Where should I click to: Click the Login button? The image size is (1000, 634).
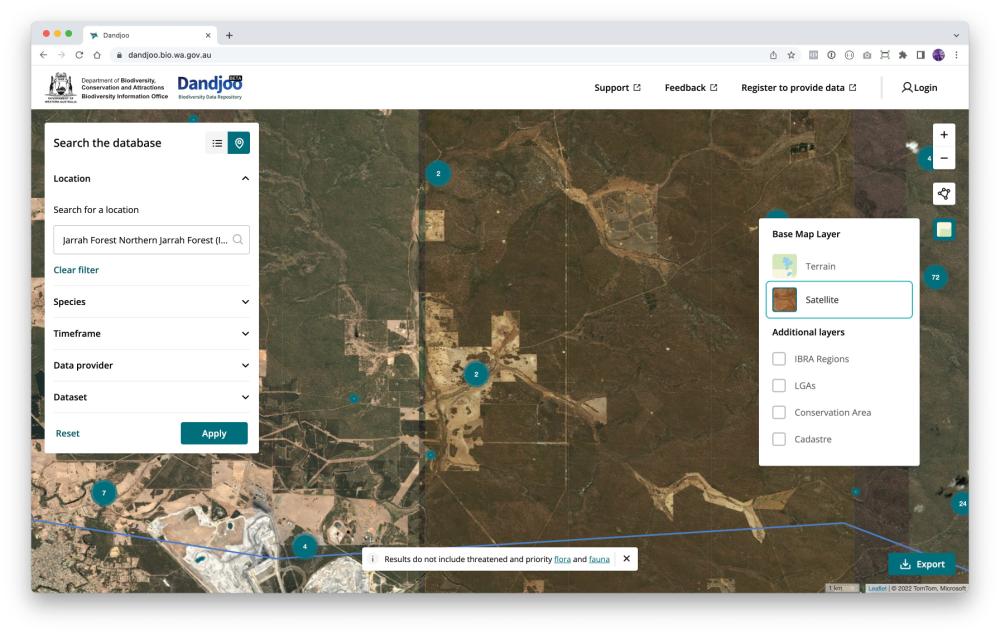pos(919,87)
